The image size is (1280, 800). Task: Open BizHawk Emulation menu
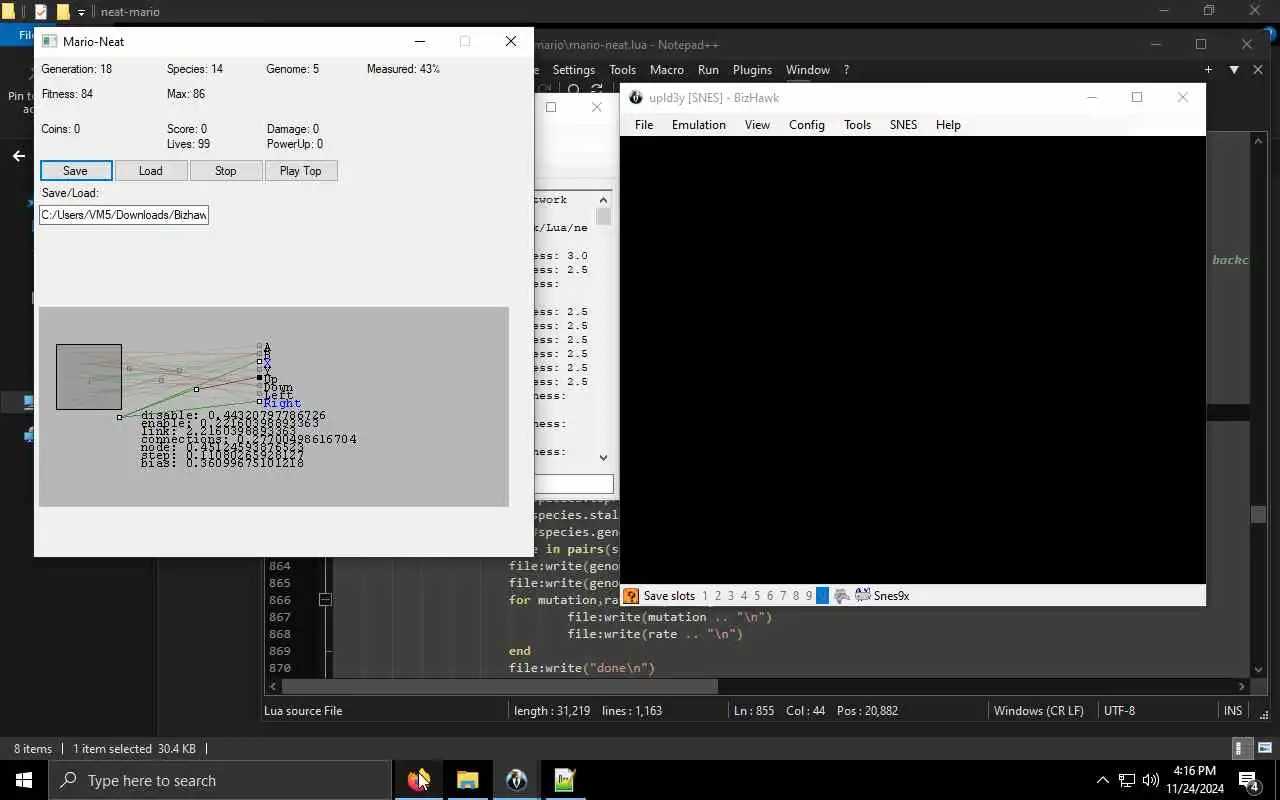(x=699, y=125)
